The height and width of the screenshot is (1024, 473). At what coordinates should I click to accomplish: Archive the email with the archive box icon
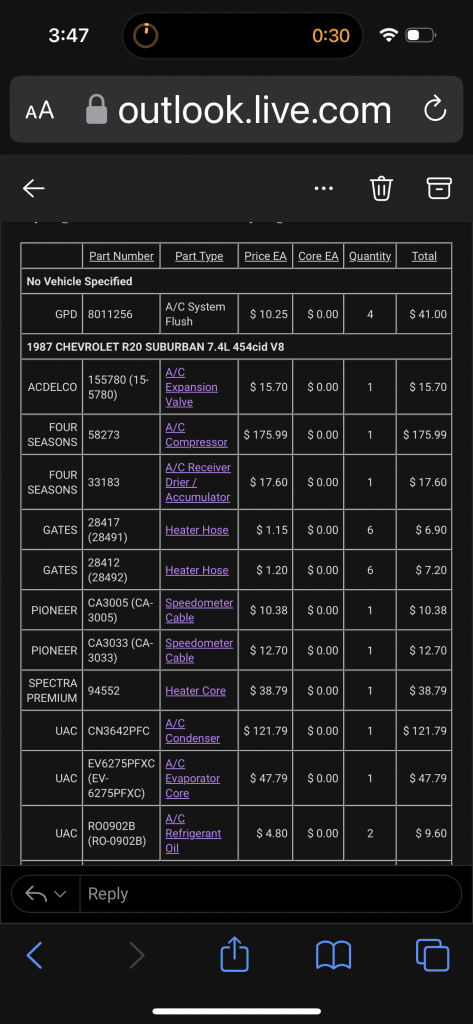[x=439, y=188]
